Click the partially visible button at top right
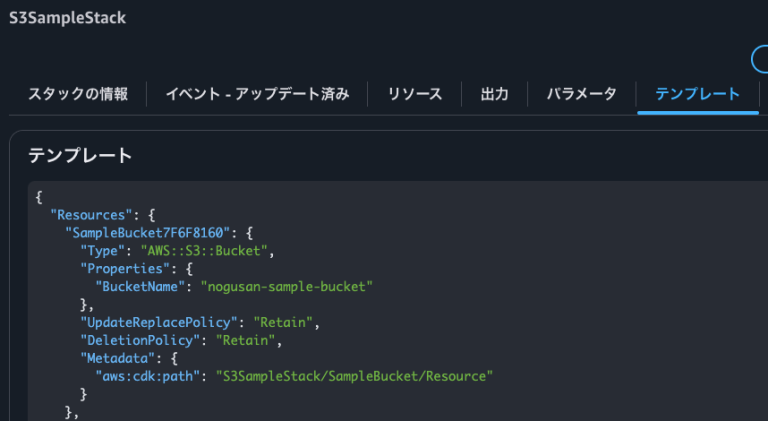Image resolution: width=768 pixels, height=421 pixels. 760,59
